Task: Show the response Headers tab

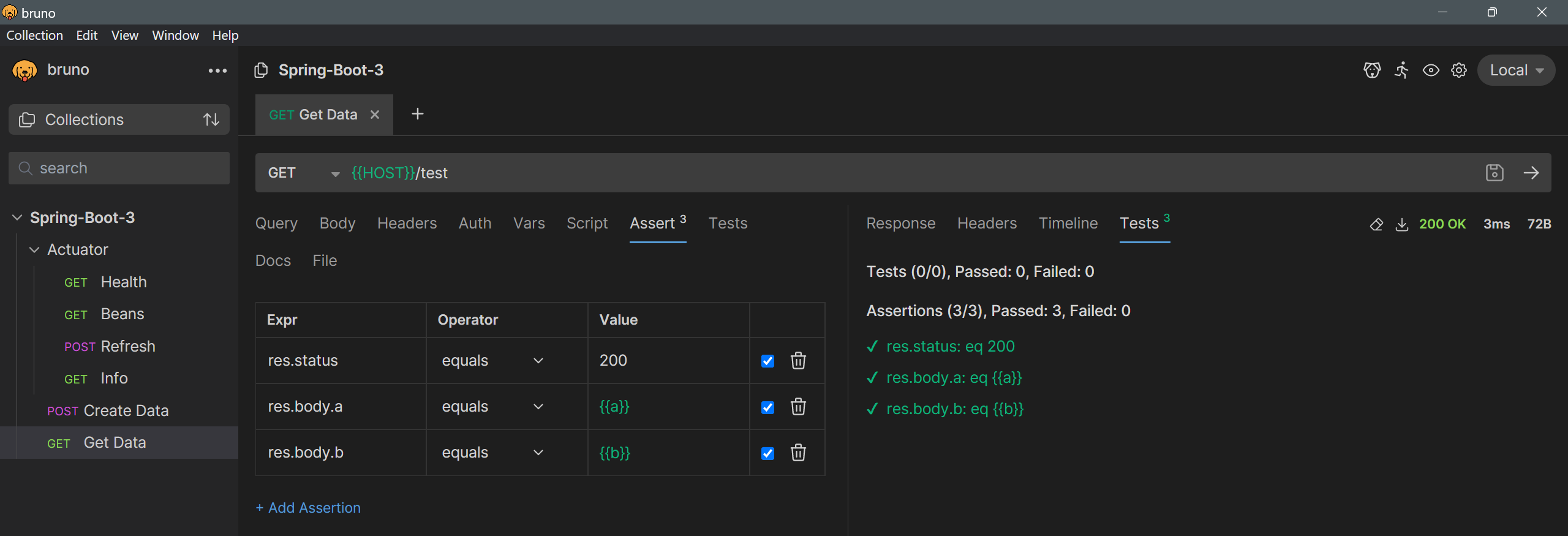Action: pyautogui.click(x=987, y=223)
